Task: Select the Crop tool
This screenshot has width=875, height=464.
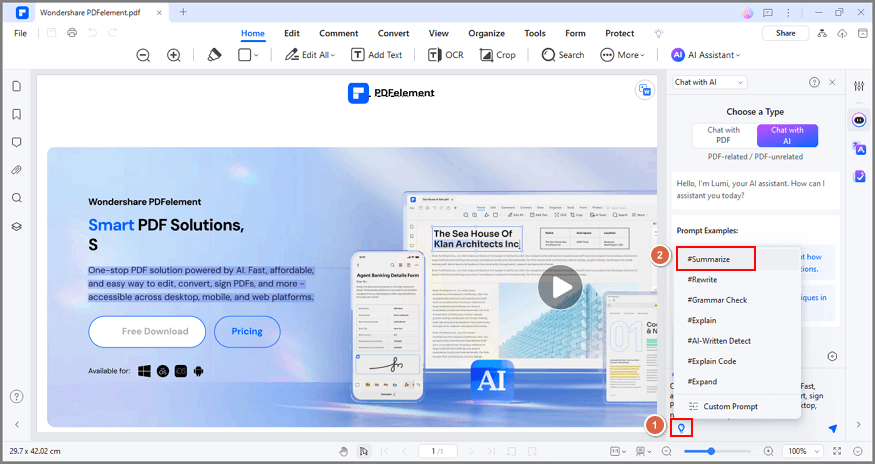Action: click(497, 55)
